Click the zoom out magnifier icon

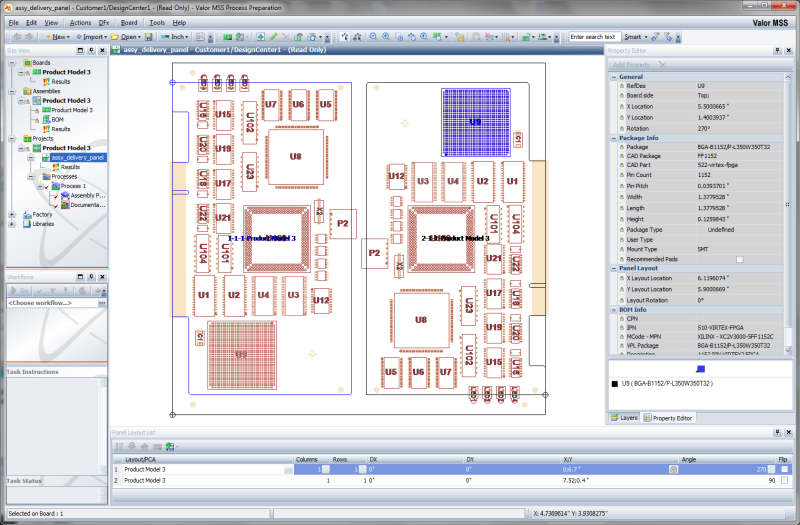pos(373,37)
